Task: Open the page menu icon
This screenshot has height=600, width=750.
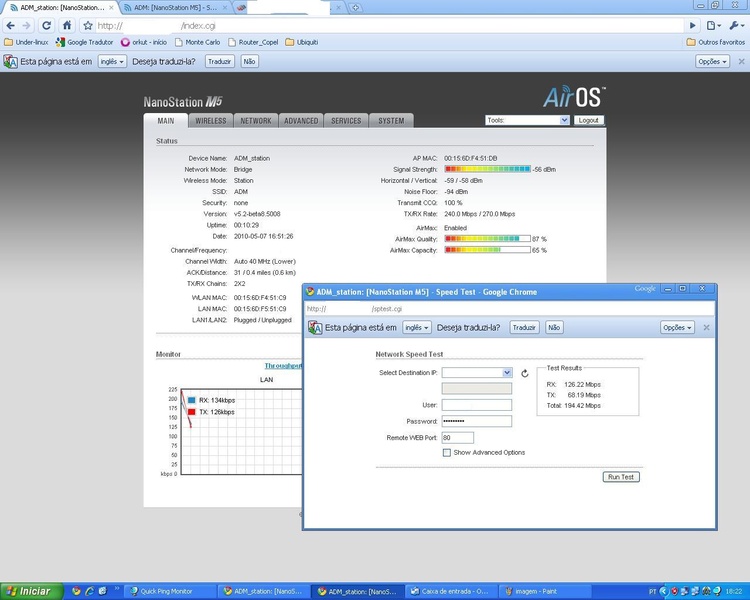Action: 714,25
